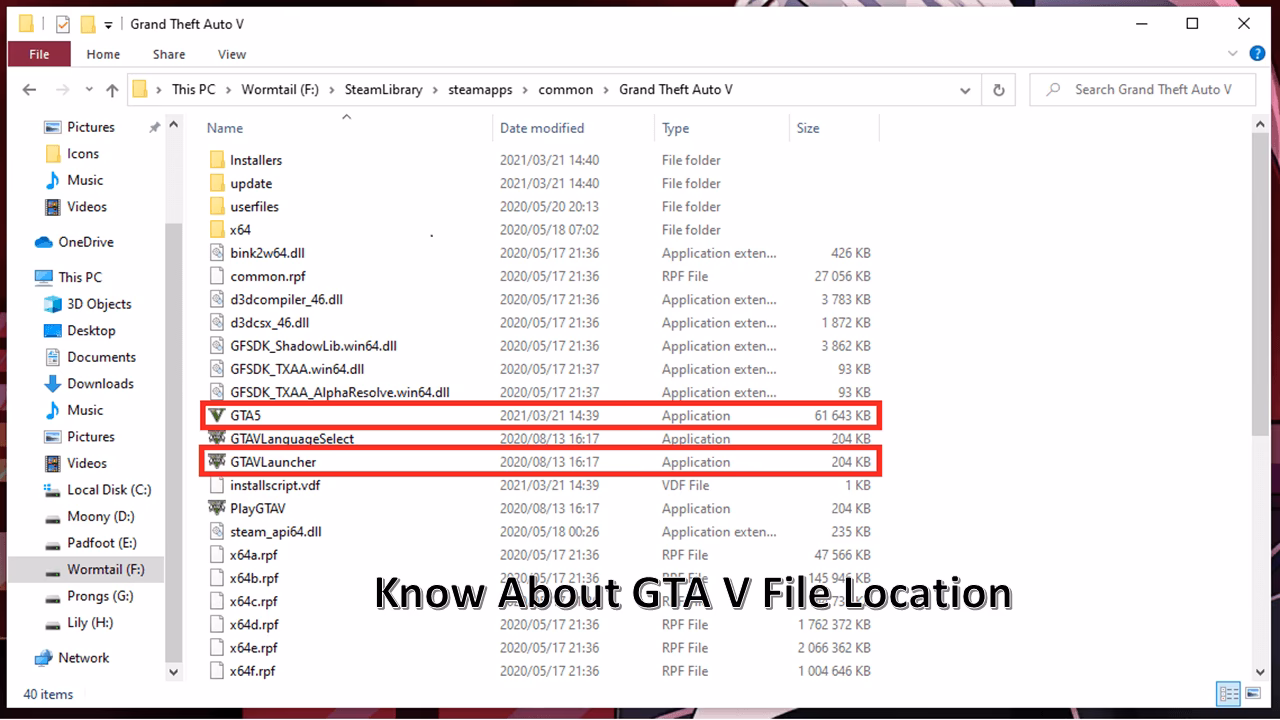1280x720 pixels.
Task: Click the New folder quick access icon
Action: tap(88, 24)
